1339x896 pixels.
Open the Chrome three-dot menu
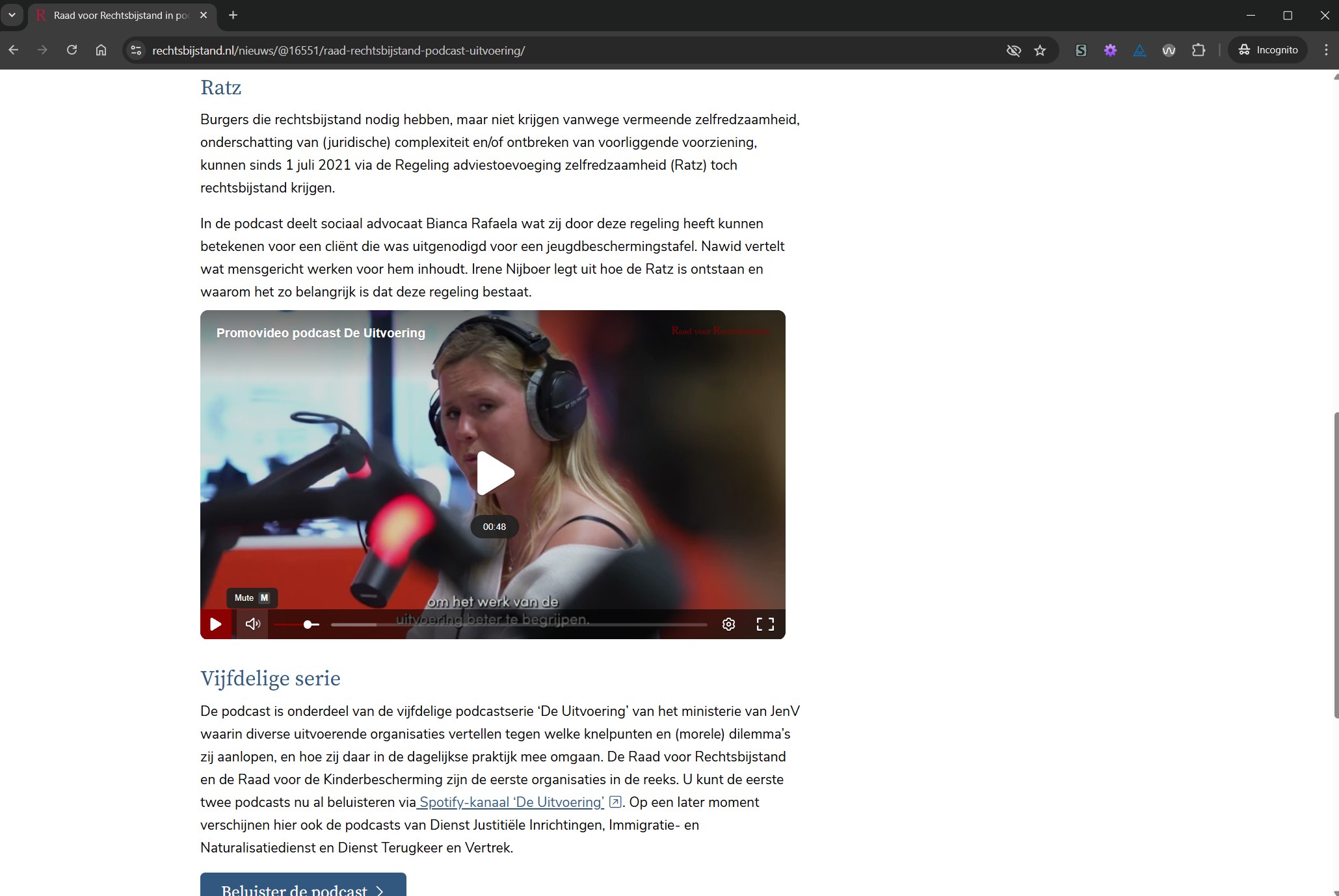click(1326, 50)
